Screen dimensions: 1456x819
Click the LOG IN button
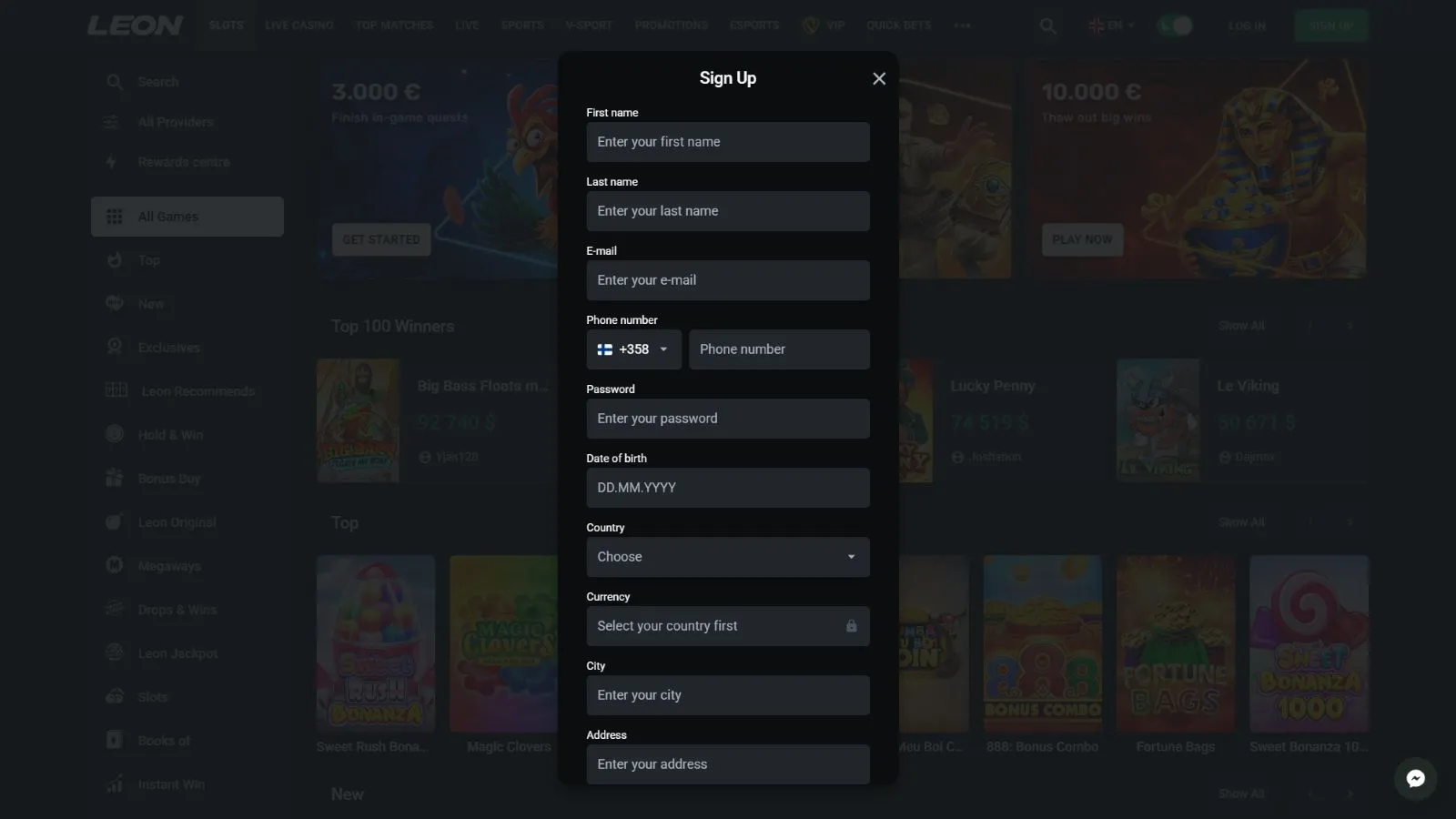(1247, 25)
